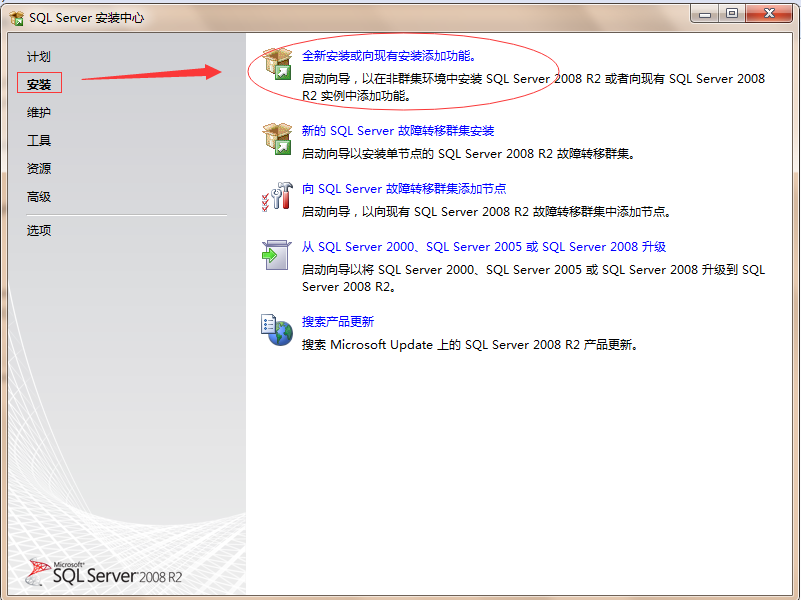Maximize the SQL Server 安装中心 window

732,14
